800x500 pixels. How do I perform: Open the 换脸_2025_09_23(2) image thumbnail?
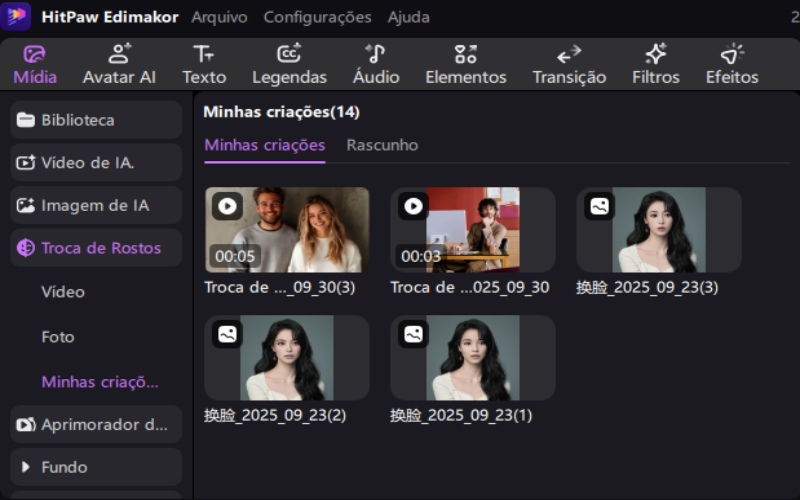pyautogui.click(x=287, y=358)
